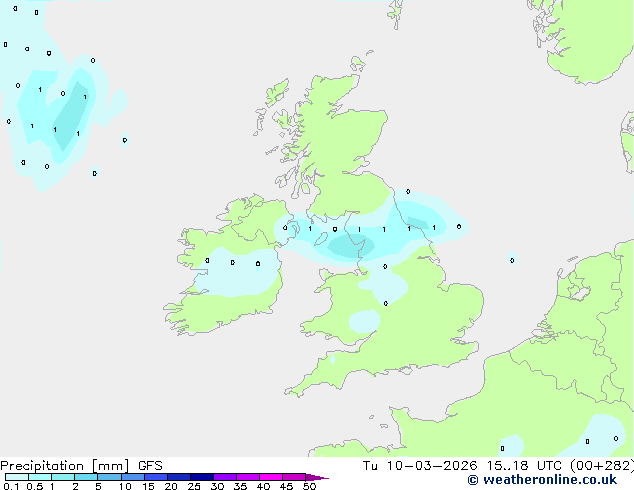Click the 20–25 mm legend color swatch
Viewport: 634px width, 490px height.
pyautogui.click(x=179, y=477)
